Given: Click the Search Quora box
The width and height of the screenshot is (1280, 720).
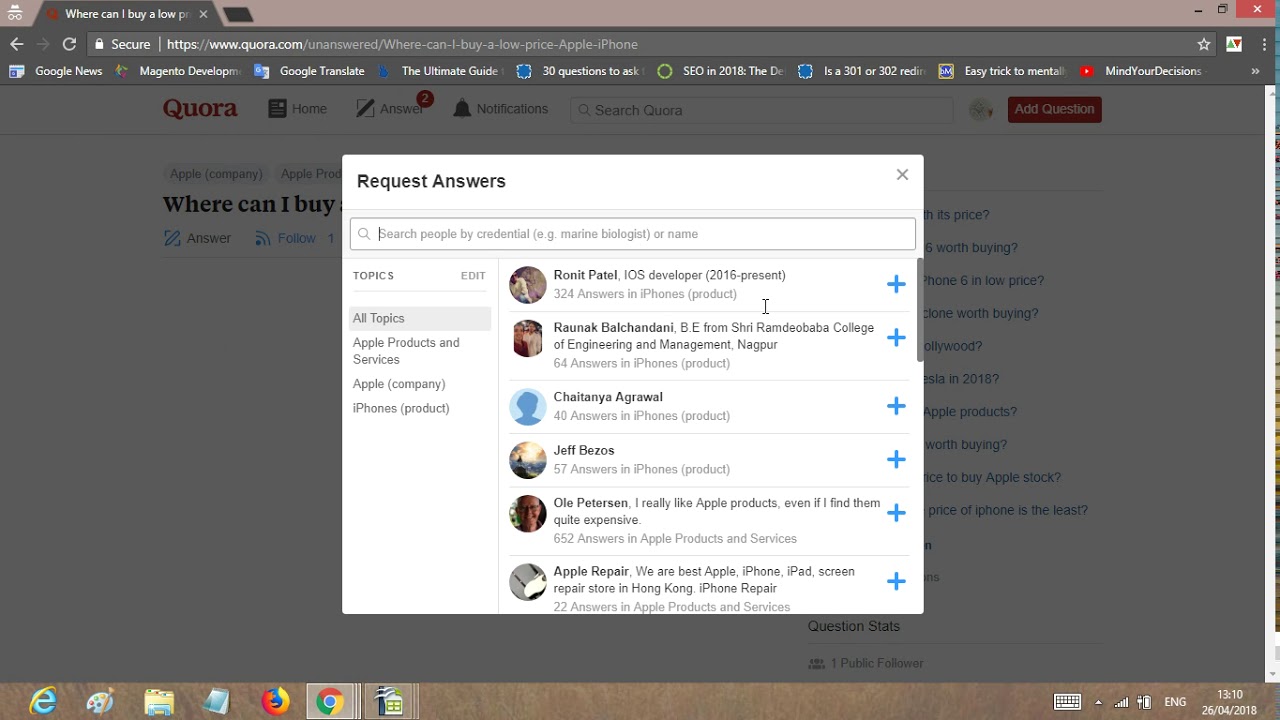Looking at the screenshot, I should tap(761, 110).
